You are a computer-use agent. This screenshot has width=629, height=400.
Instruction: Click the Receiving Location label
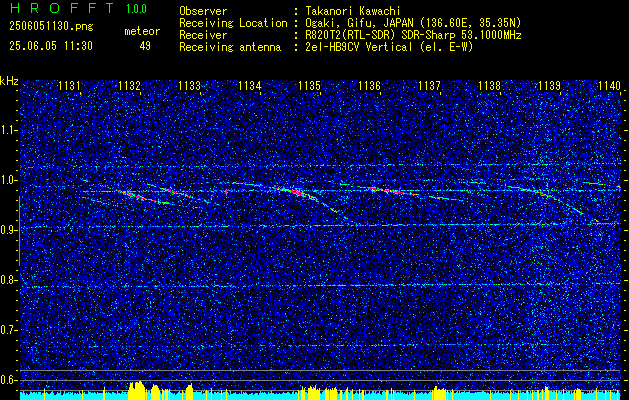pos(233,23)
